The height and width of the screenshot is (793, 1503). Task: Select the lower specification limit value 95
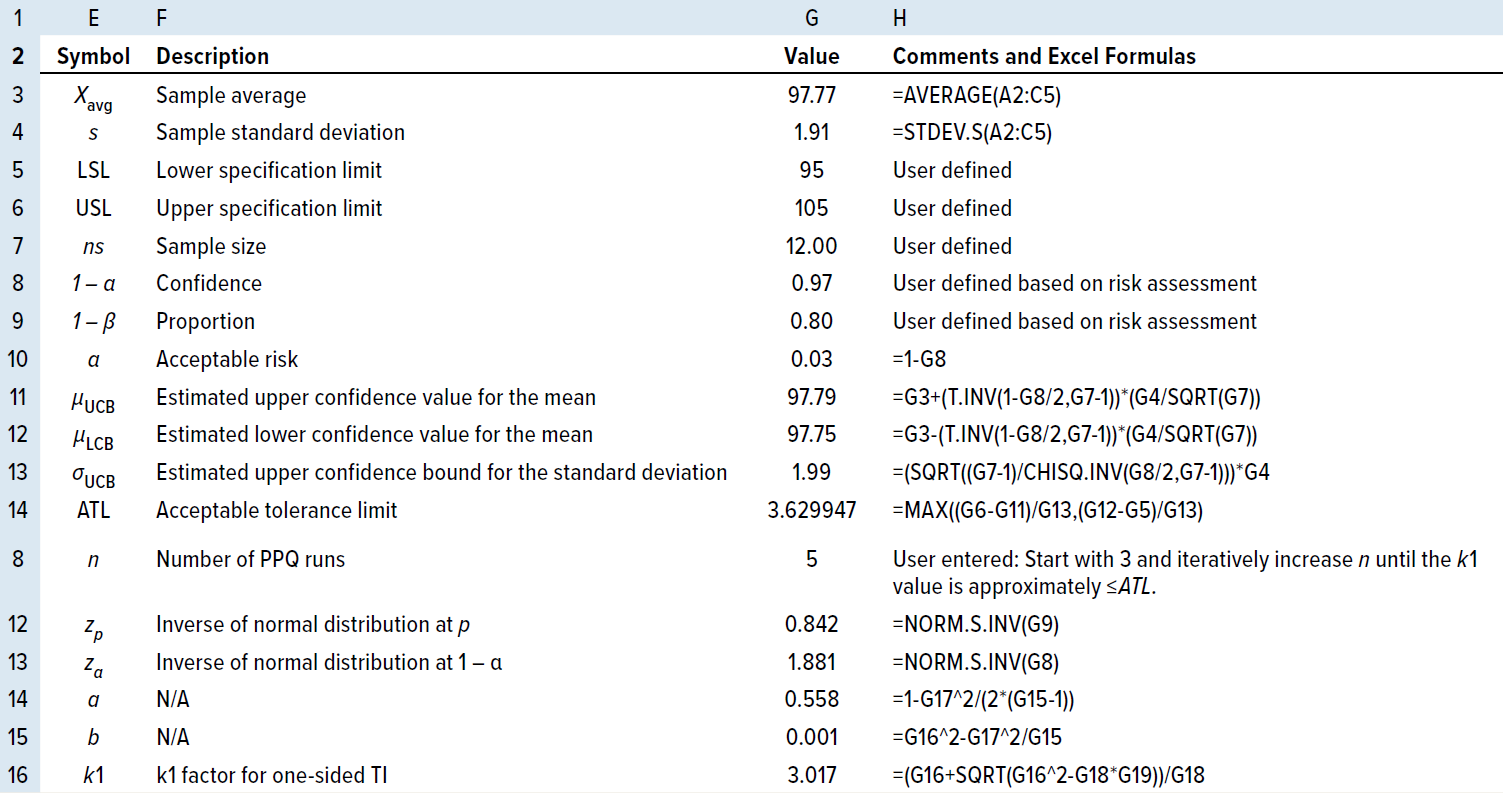click(x=811, y=171)
